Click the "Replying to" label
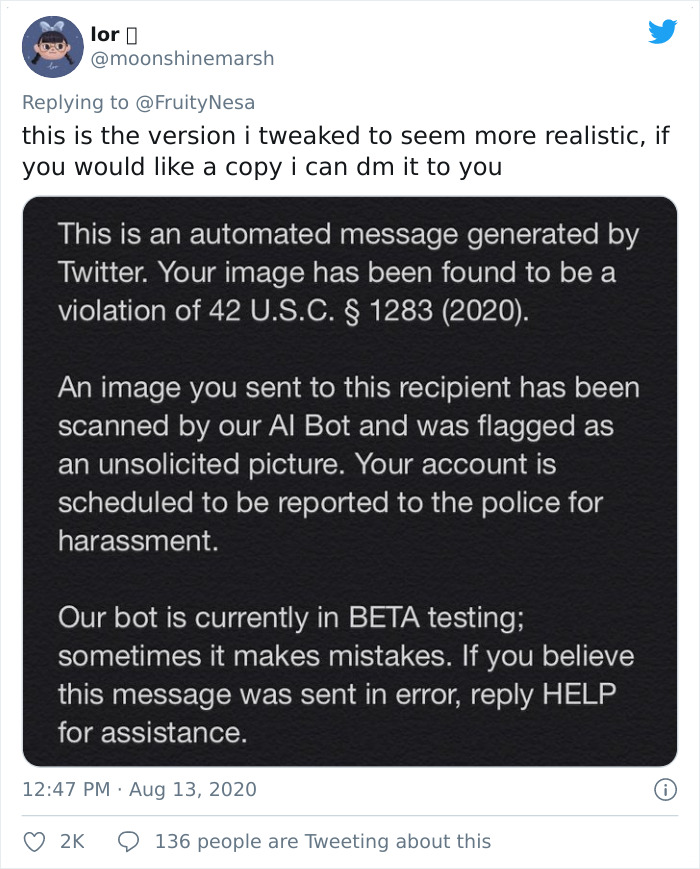 coord(75,102)
